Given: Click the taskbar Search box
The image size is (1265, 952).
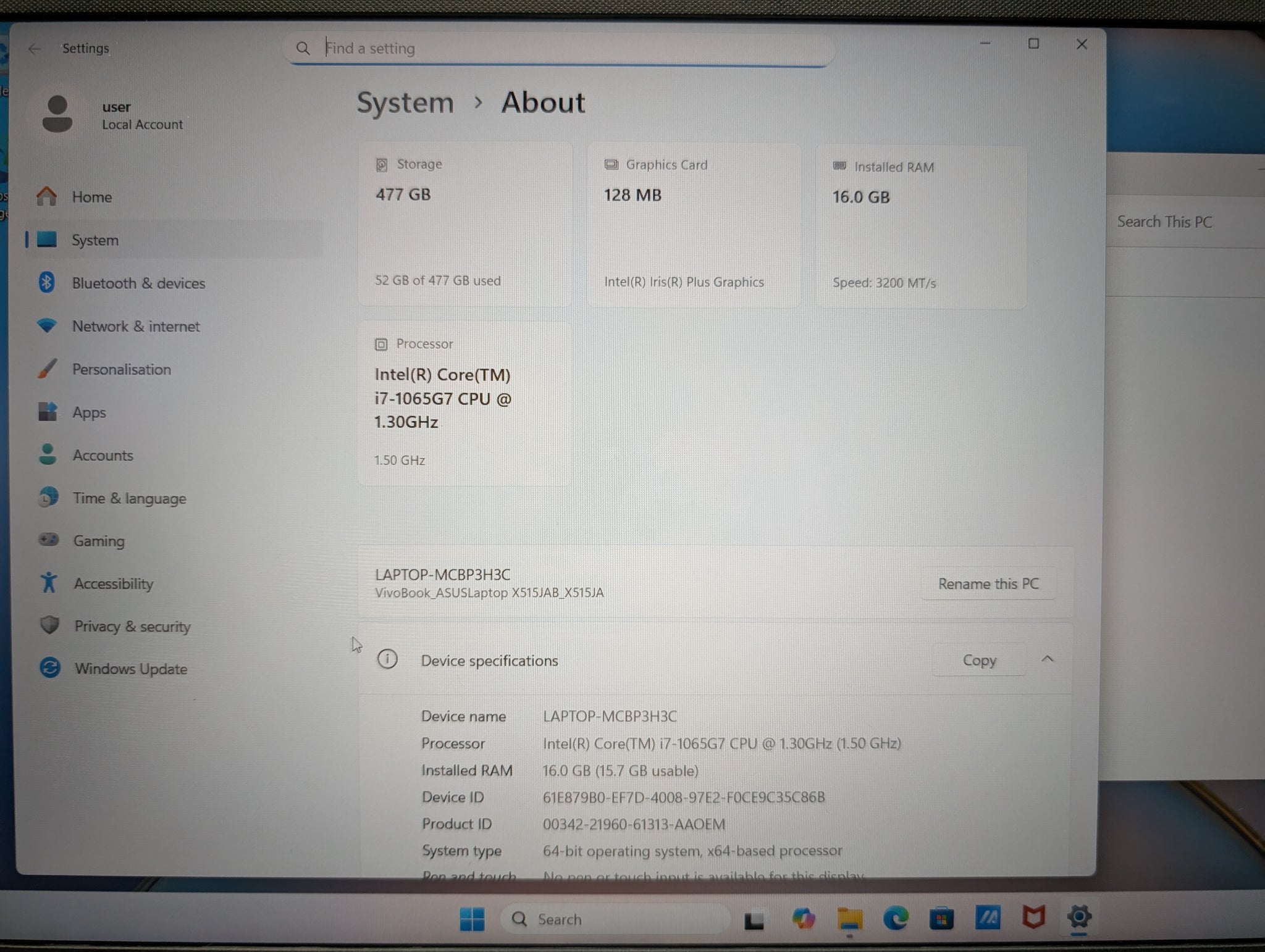Looking at the screenshot, I should coord(615,919).
